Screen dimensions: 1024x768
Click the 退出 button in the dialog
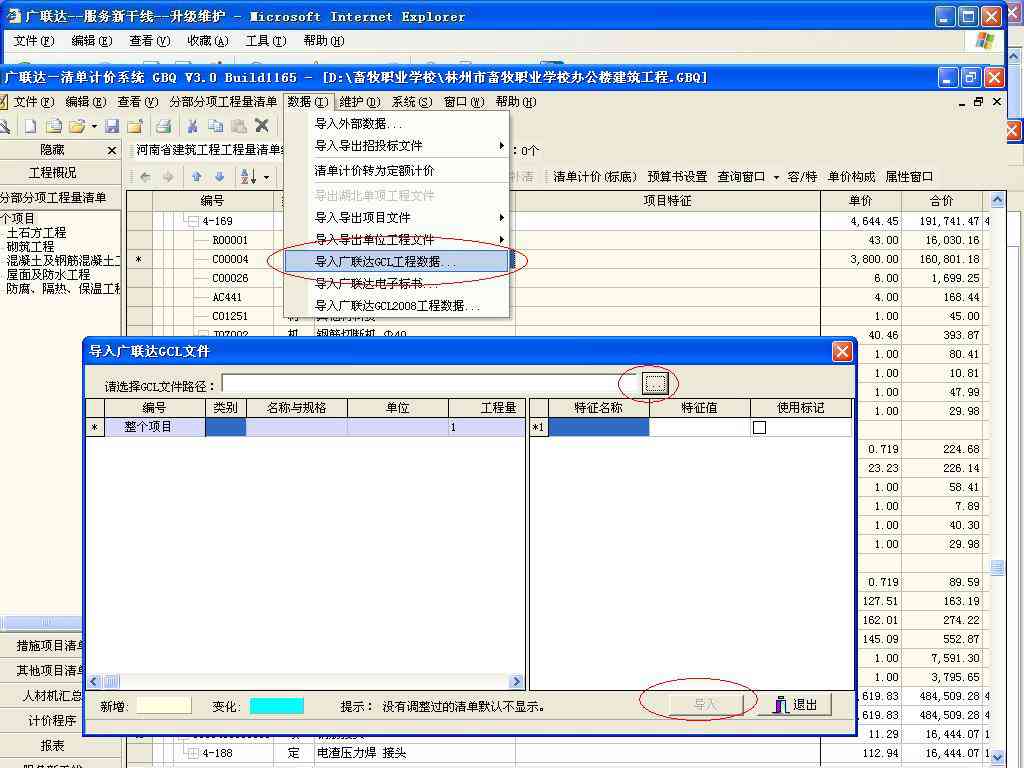click(795, 705)
